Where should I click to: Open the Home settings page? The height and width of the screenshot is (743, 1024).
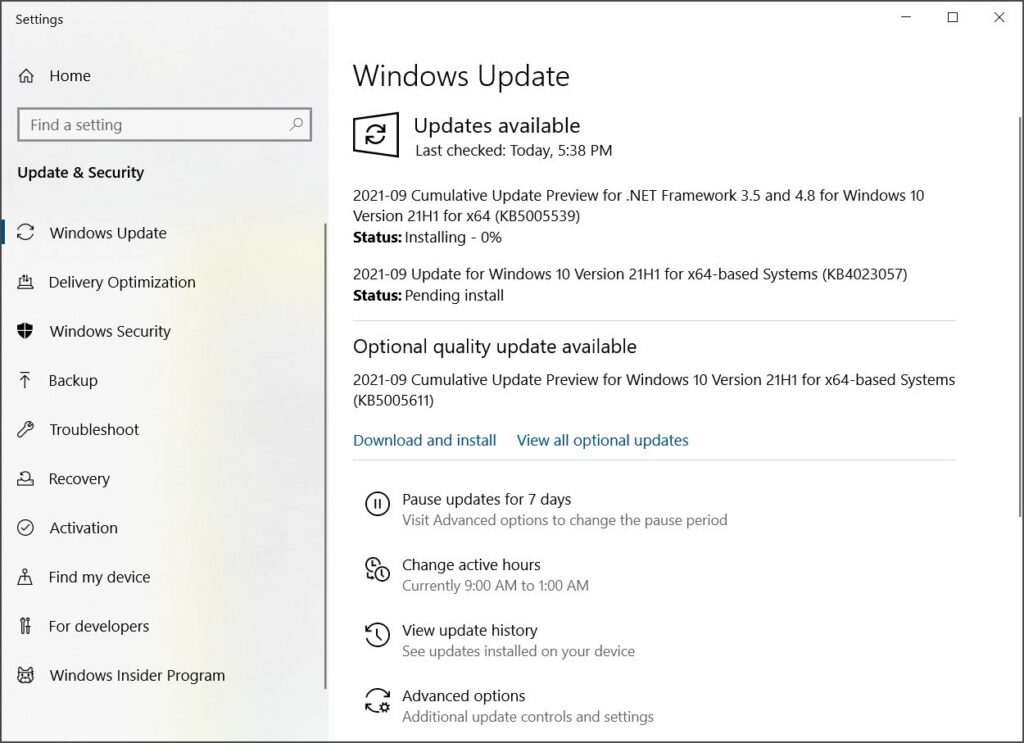coord(70,76)
